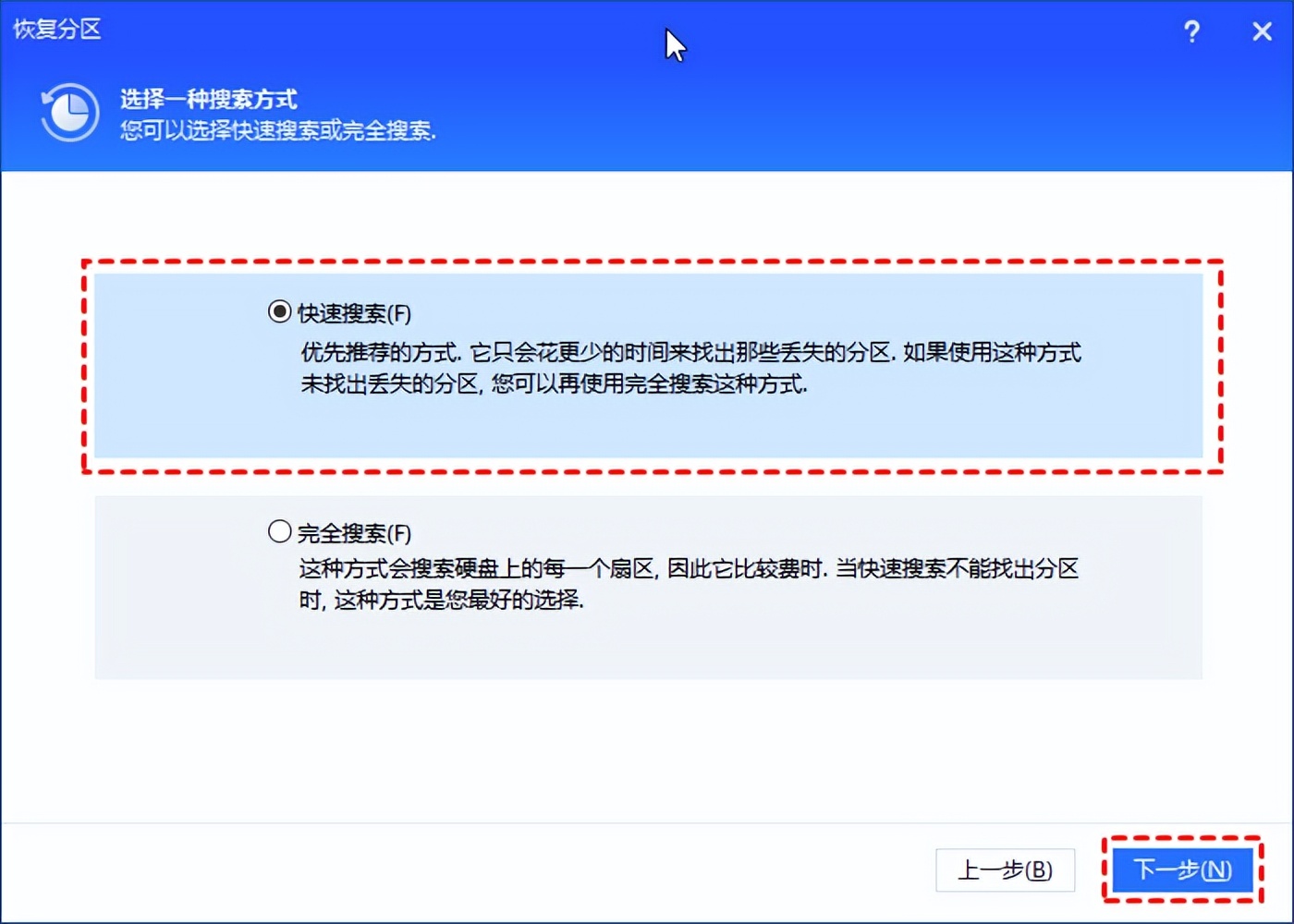
Task: Open help via the question mark icon
Action: pyautogui.click(x=1192, y=31)
